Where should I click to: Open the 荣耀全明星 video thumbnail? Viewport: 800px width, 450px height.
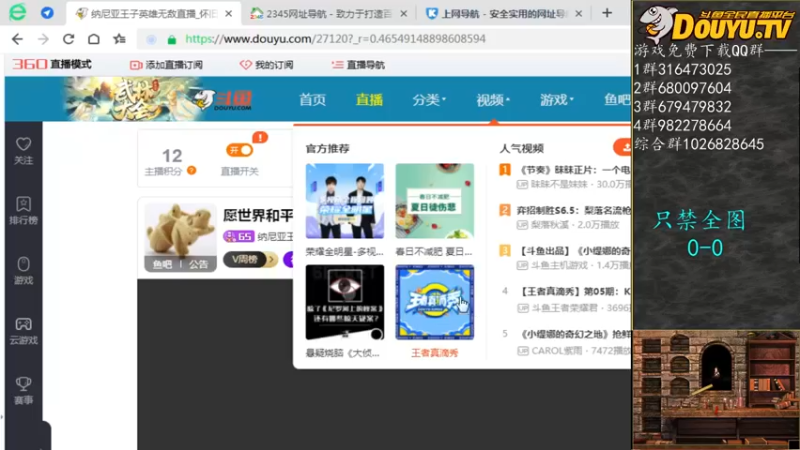(345, 201)
